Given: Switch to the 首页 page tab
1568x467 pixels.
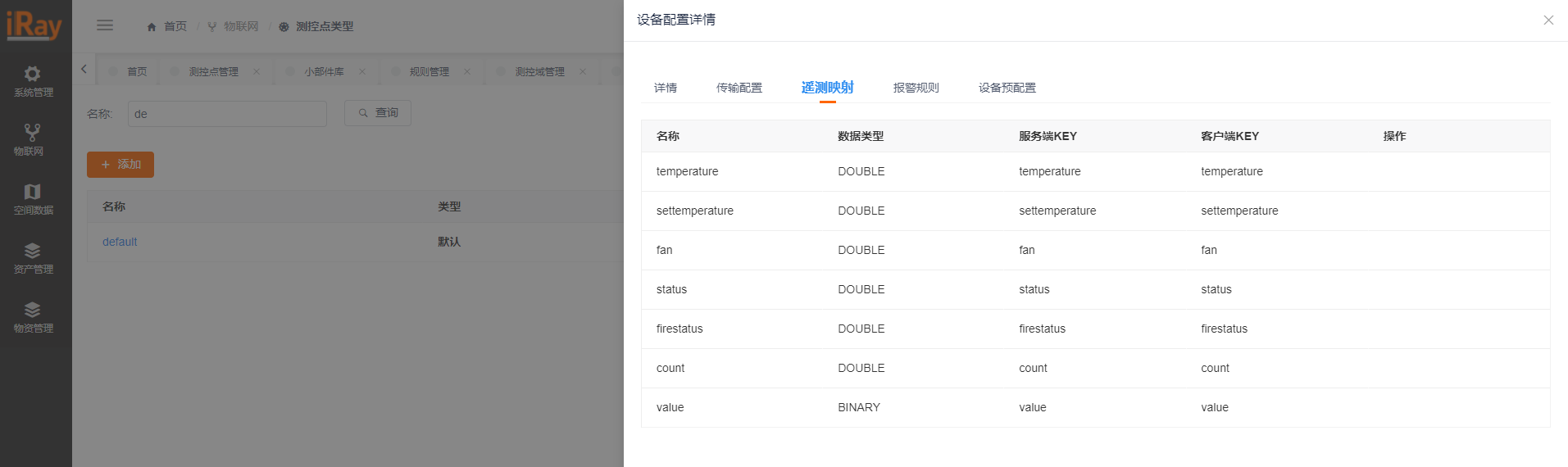Looking at the screenshot, I should 128,71.
